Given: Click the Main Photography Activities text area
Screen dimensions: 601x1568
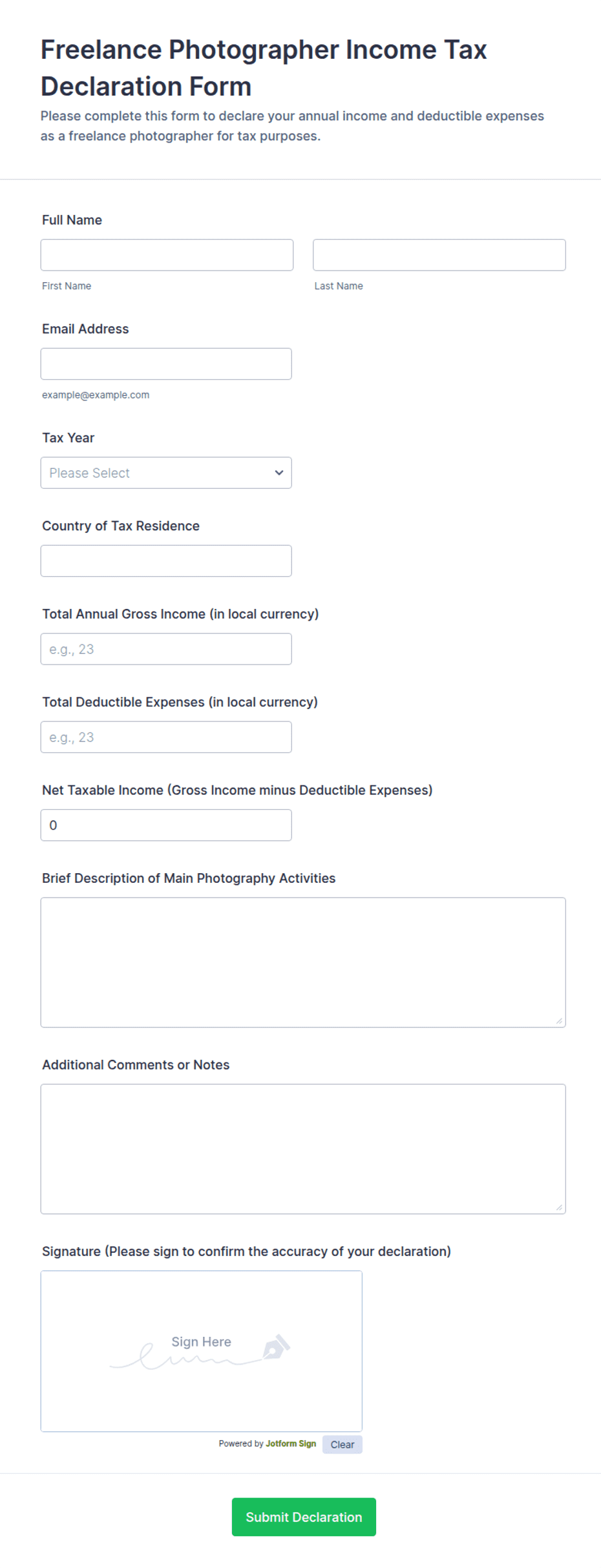Looking at the screenshot, I should (x=303, y=962).
